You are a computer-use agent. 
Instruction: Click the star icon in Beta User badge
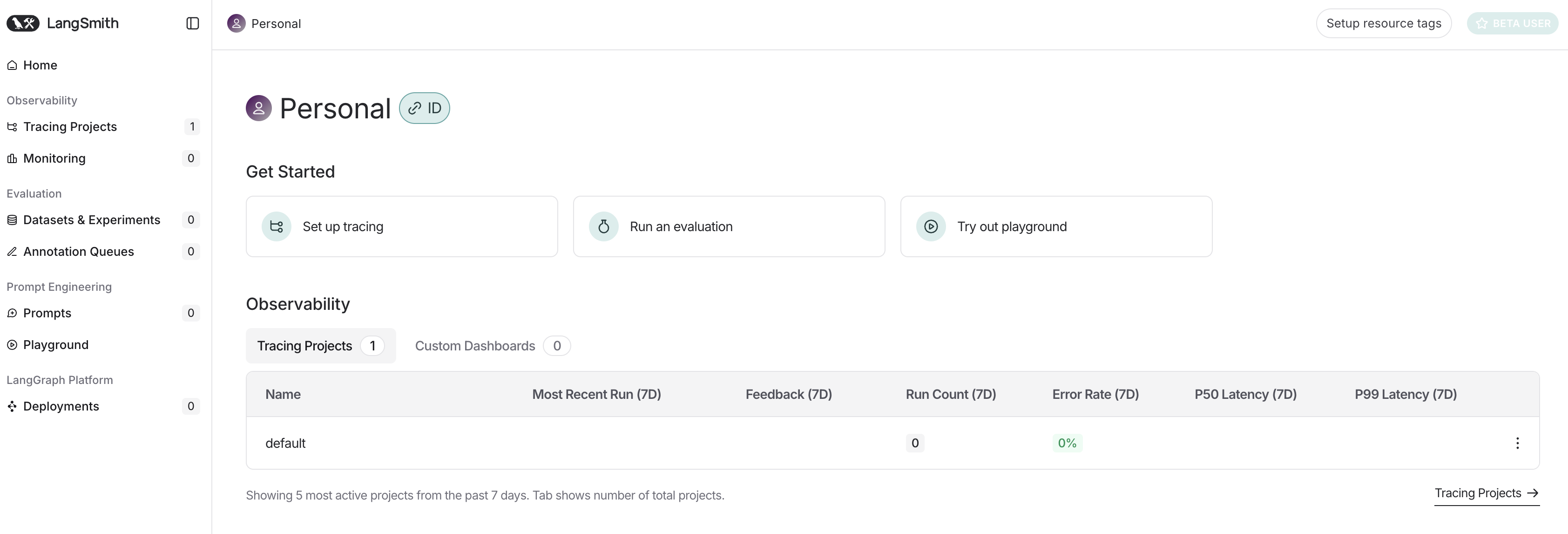(x=1482, y=23)
